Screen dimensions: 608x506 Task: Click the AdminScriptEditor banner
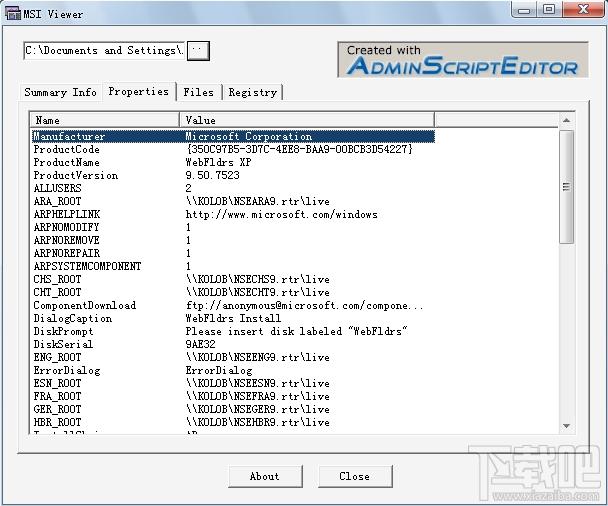[x=463, y=60]
